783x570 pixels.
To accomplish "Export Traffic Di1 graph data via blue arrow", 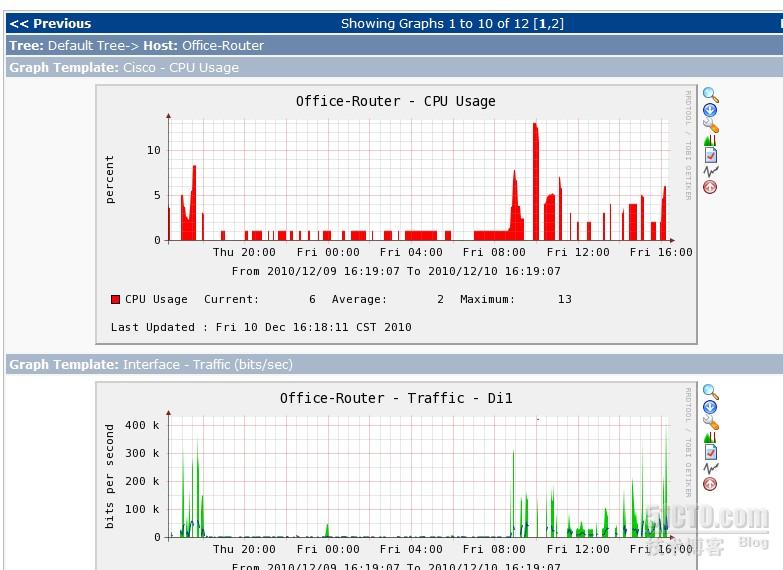I will coord(710,407).
